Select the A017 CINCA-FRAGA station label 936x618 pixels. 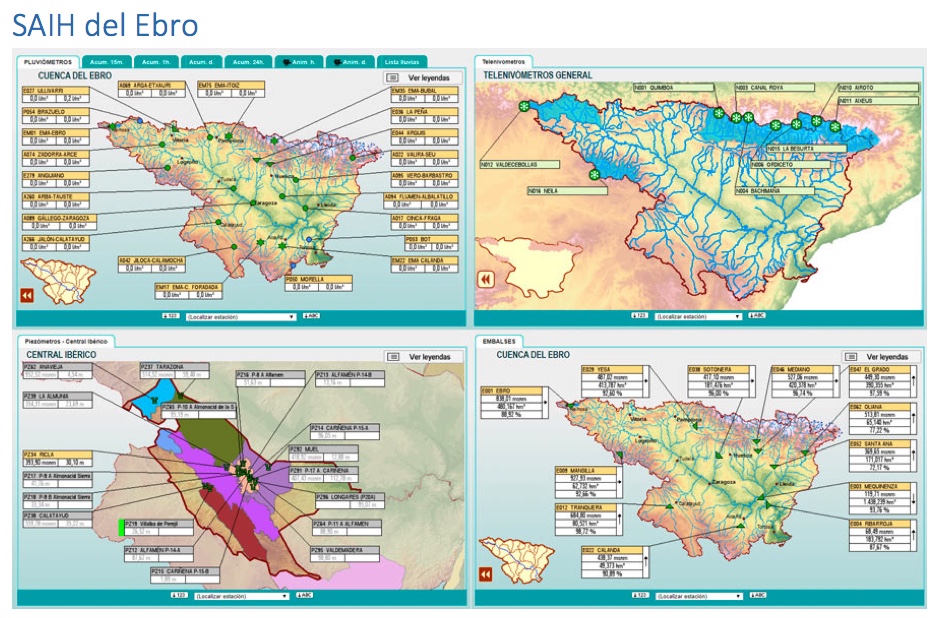click(424, 219)
